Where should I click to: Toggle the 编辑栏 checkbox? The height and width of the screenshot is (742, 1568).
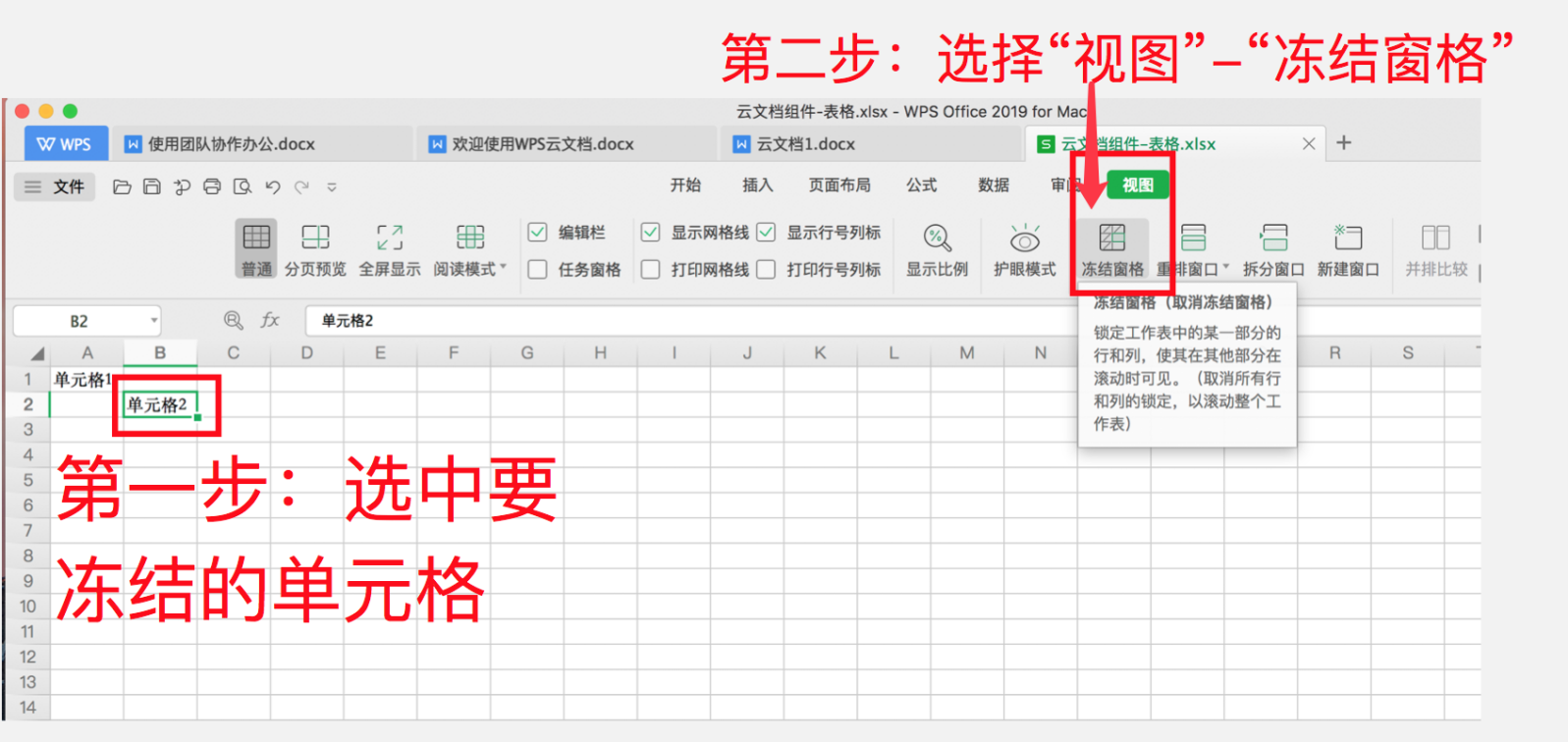(x=537, y=233)
